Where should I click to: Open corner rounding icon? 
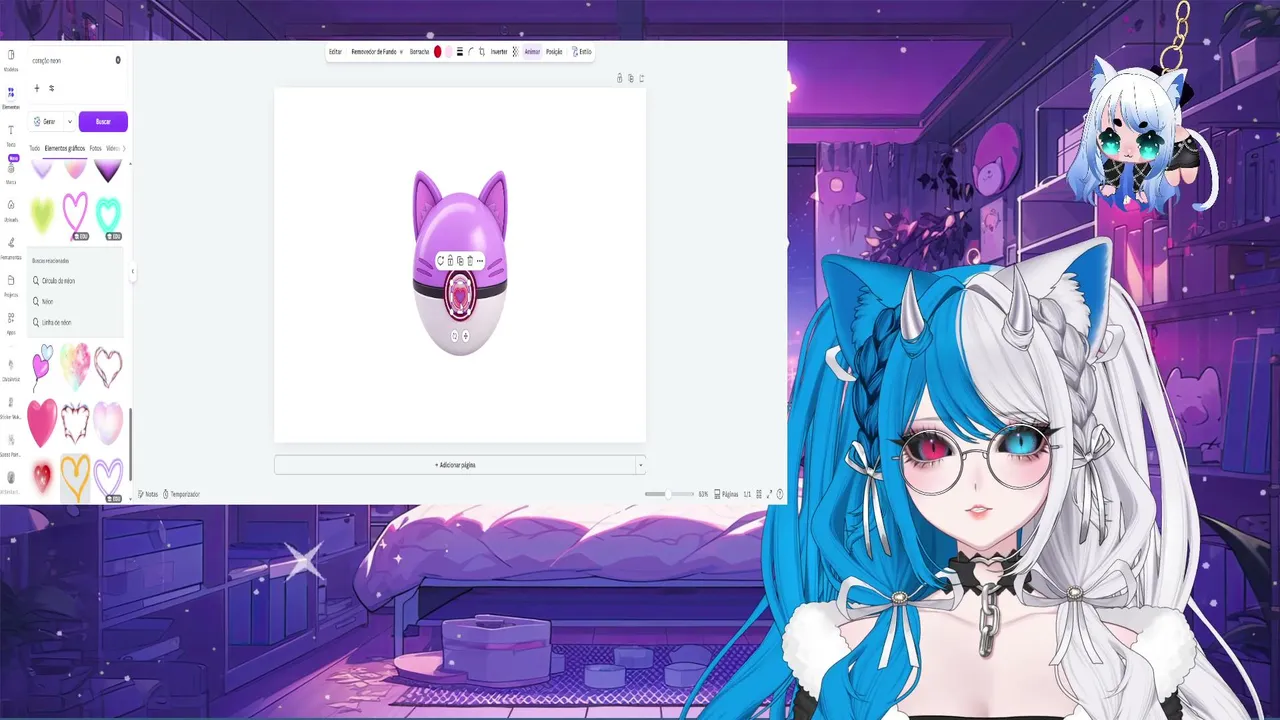click(x=471, y=52)
